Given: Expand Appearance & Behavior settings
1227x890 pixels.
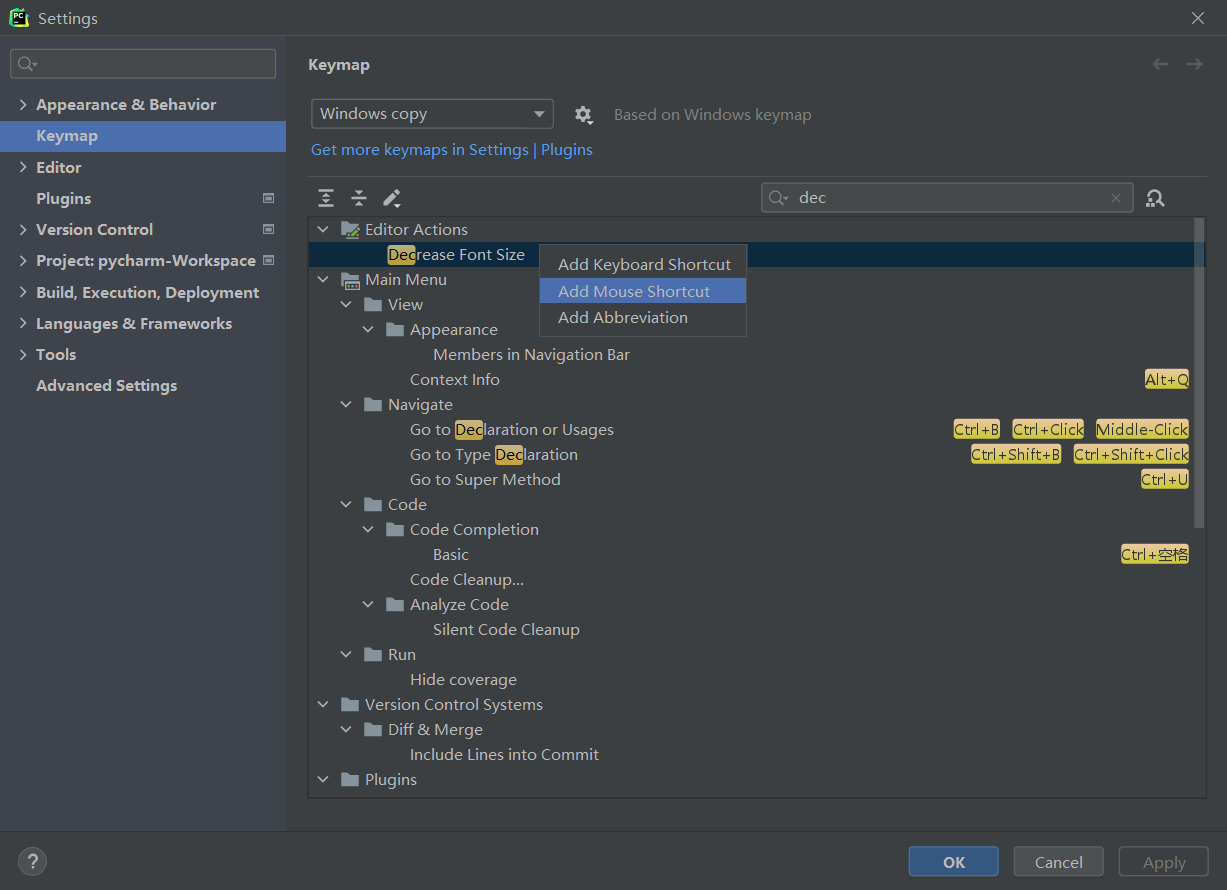Looking at the screenshot, I should coord(23,105).
